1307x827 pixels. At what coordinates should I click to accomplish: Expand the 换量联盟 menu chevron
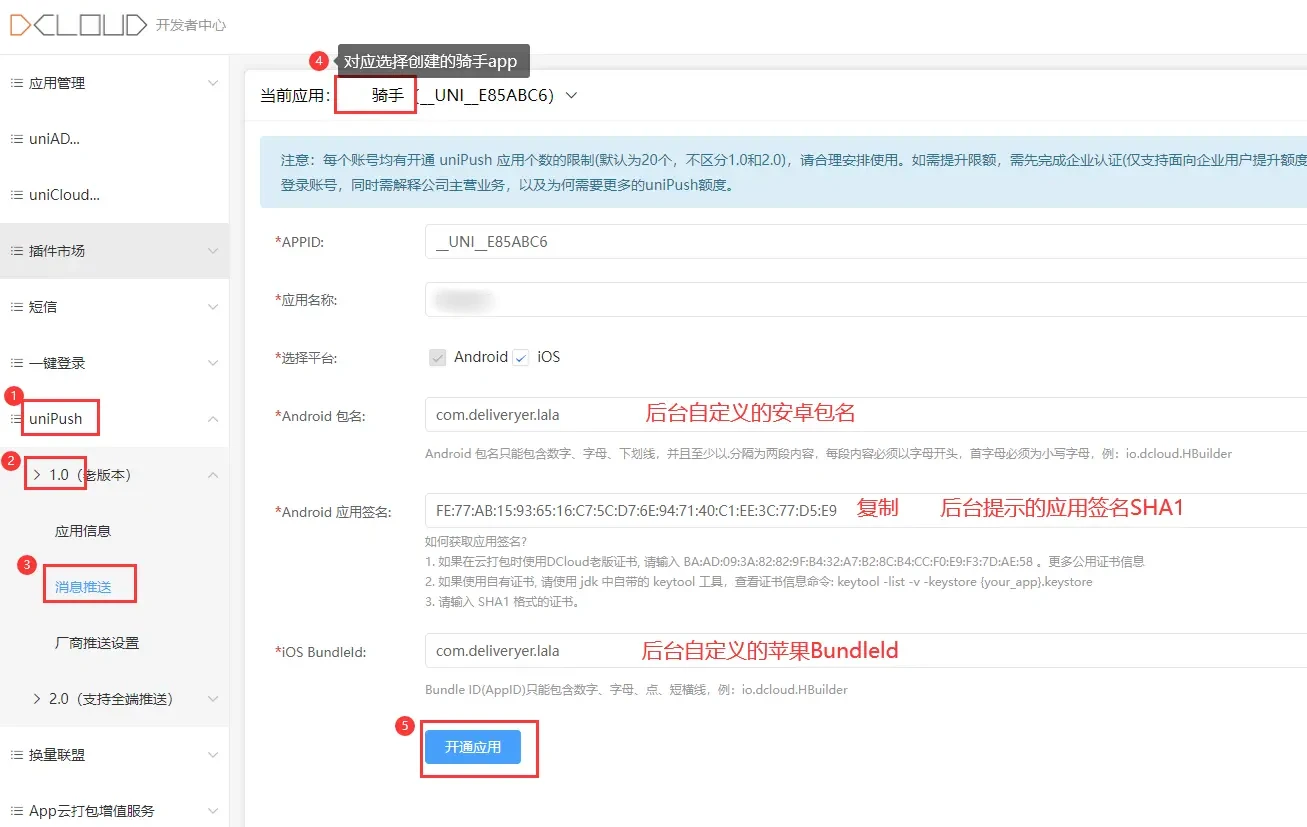coord(212,755)
